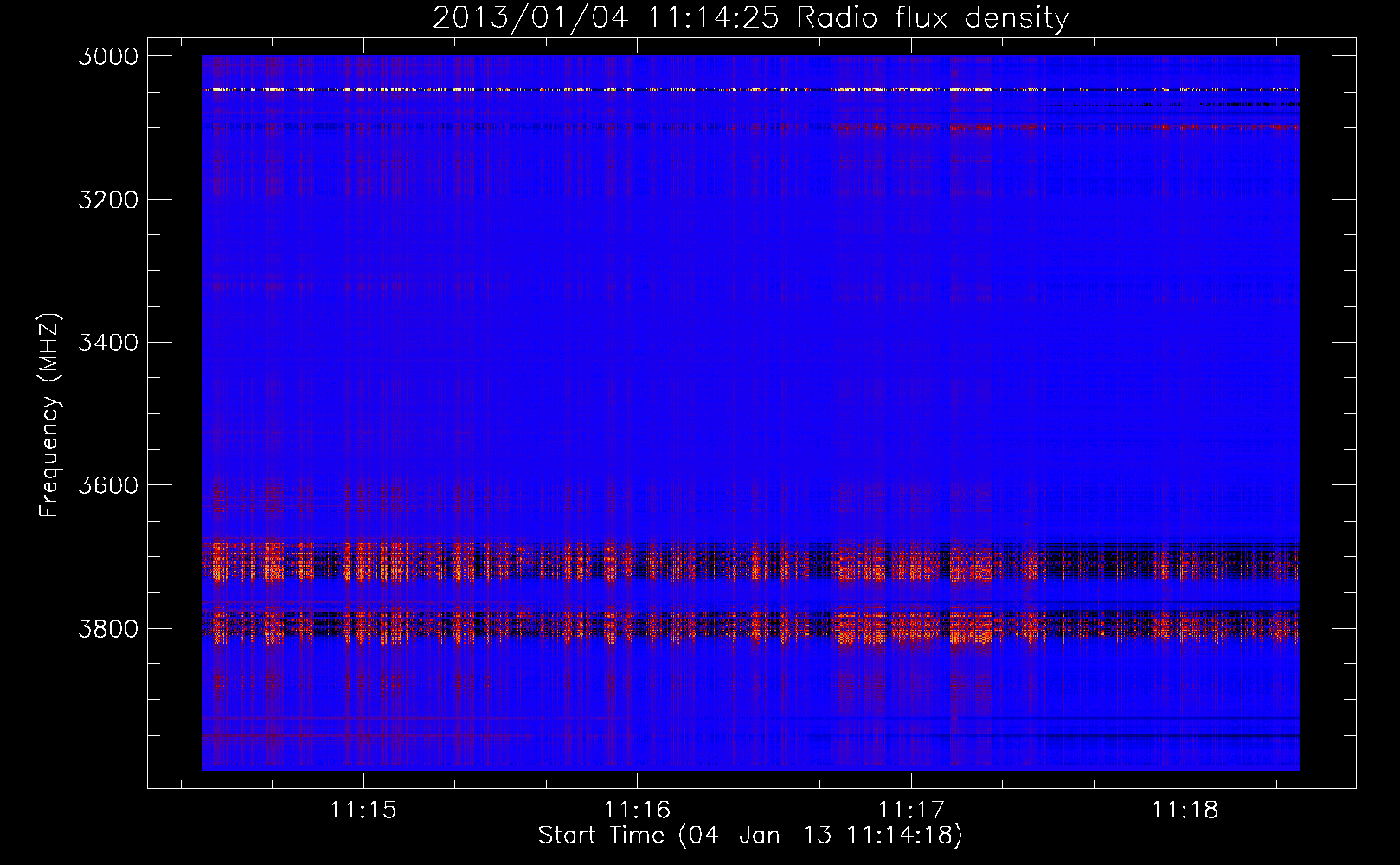
Task: Select the 3600 frequency tick label
Action: (x=108, y=485)
